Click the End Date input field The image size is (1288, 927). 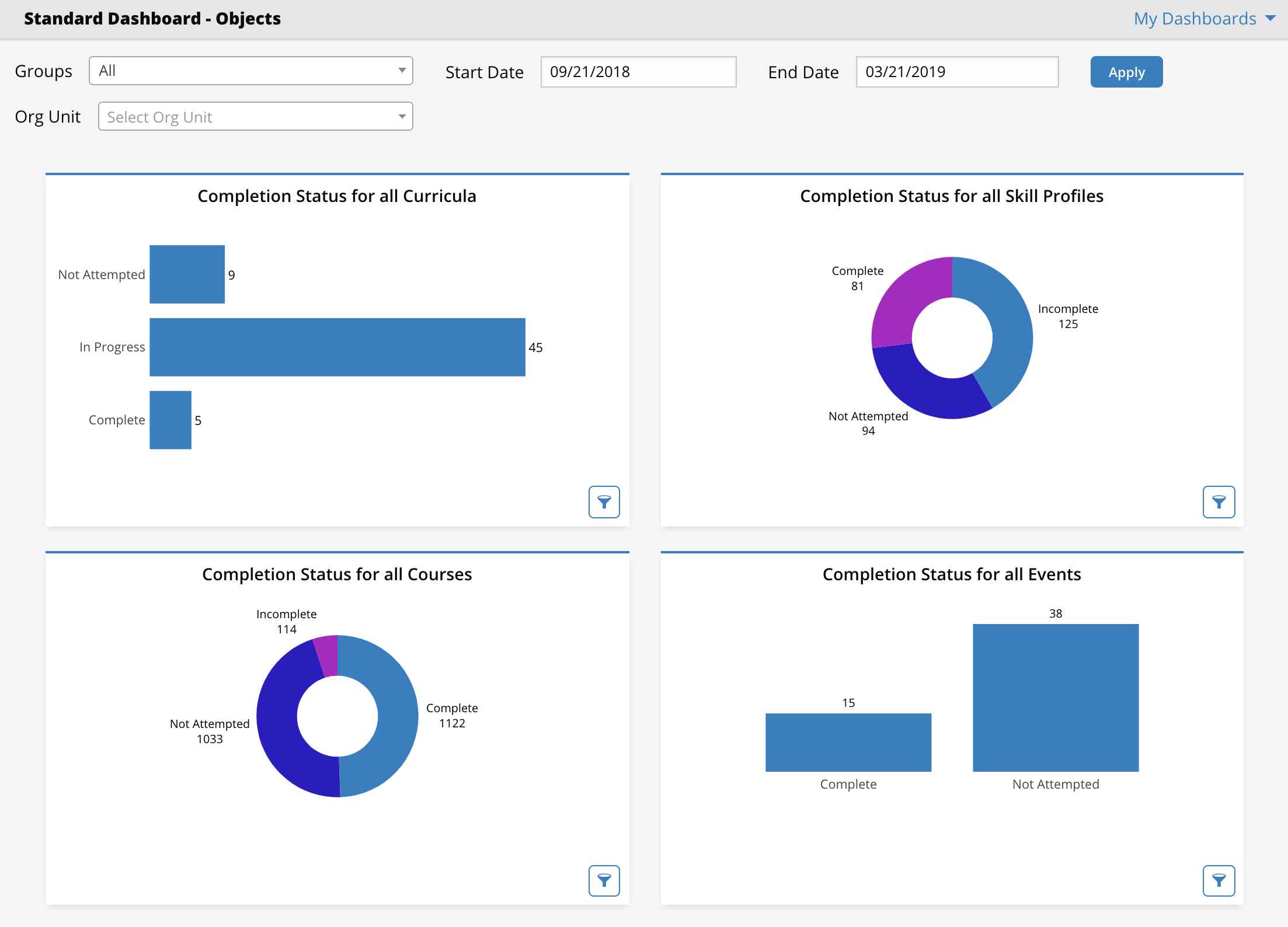click(x=956, y=72)
